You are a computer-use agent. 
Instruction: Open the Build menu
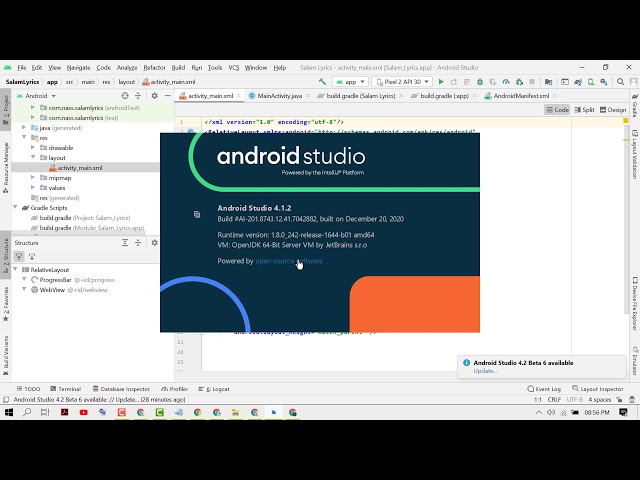click(178, 68)
